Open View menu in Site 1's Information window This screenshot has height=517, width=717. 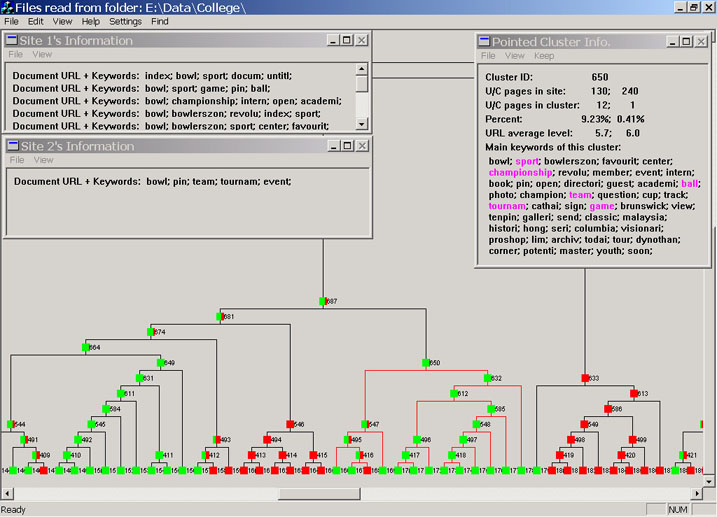(42, 54)
